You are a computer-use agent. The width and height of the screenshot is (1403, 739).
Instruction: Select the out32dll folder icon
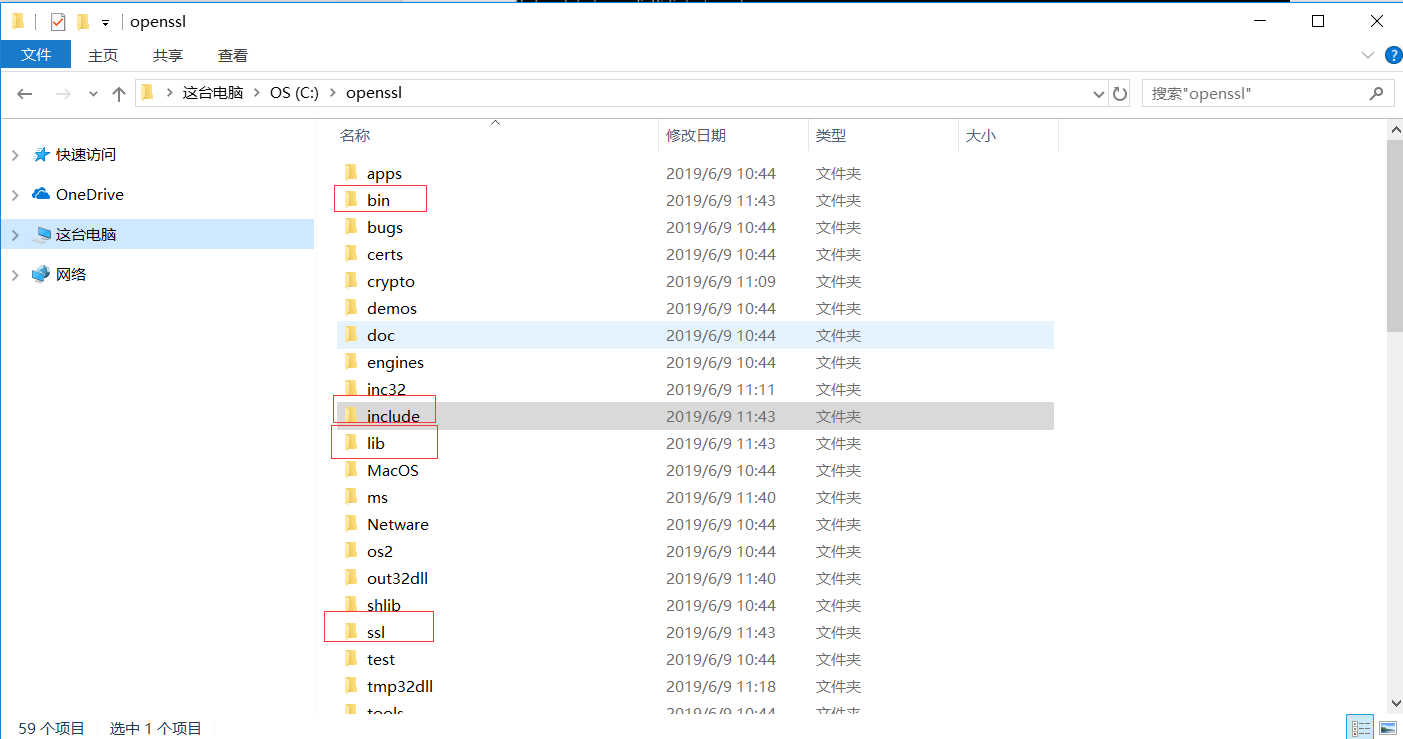pos(351,578)
